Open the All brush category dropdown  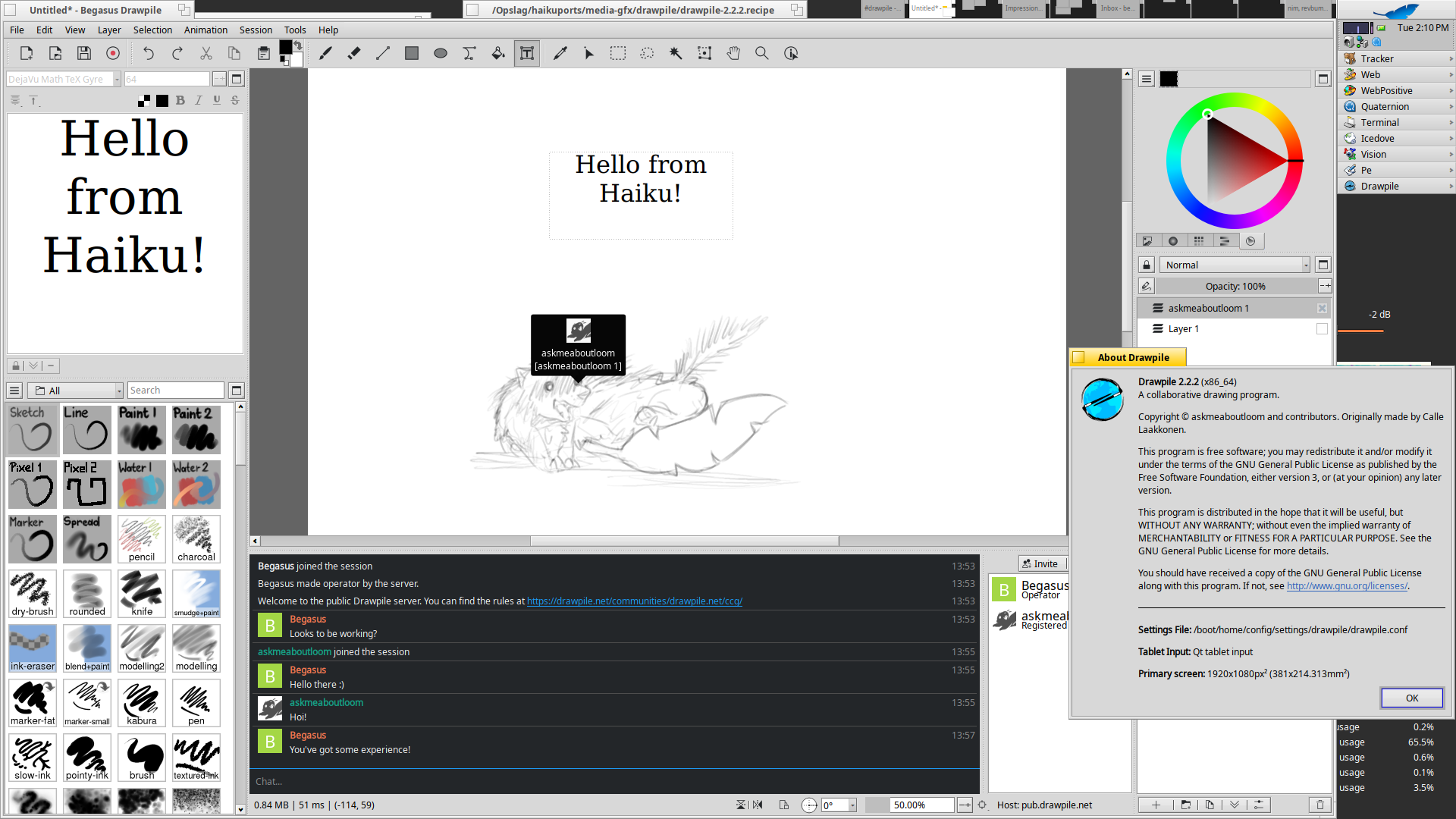(75, 391)
